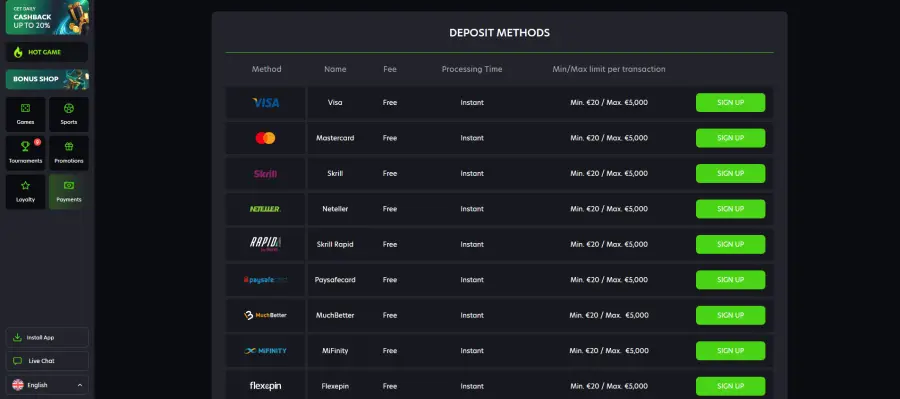Click the Mastercard logo
The width and height of the screenshot is (900, 399).
click(x=265, y=138)
